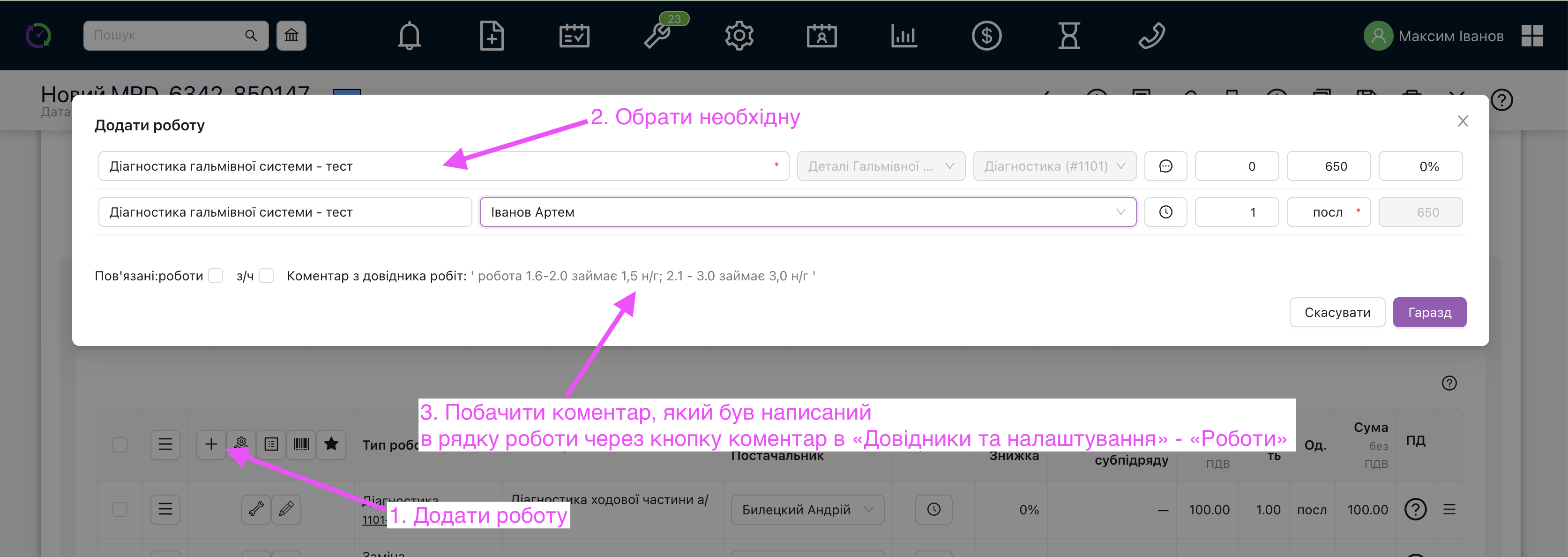Click the comment bubble icon in work row
The height and width of the screenshot is (557, 1568).
[1165, 166]
